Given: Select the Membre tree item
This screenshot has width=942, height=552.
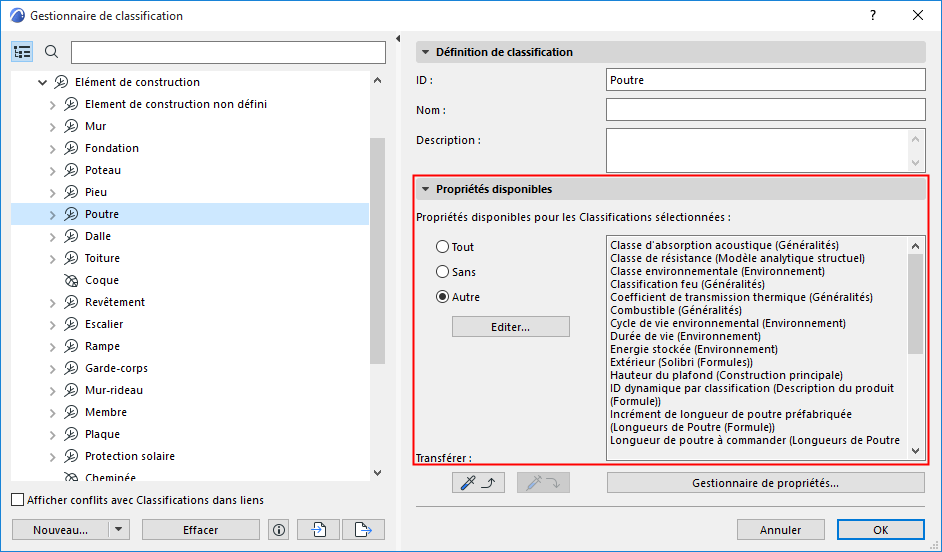Looking at the screenshot, I should pos(106,412).
